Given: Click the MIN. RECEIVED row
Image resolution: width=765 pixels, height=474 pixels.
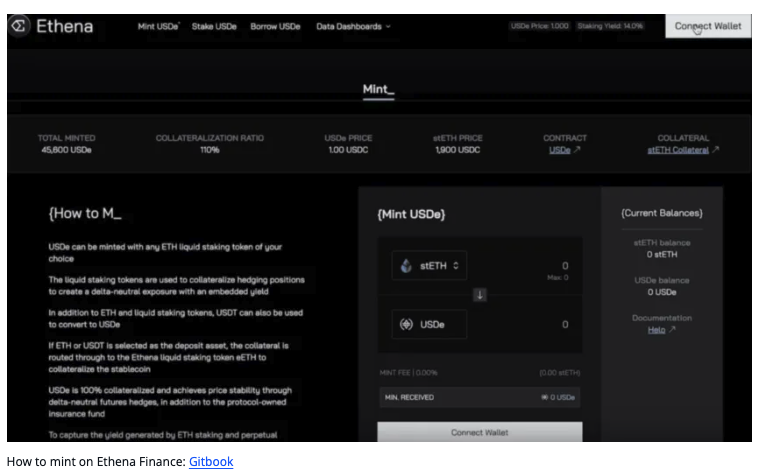Looking at the screenshot, I should (x=480, y=397).
